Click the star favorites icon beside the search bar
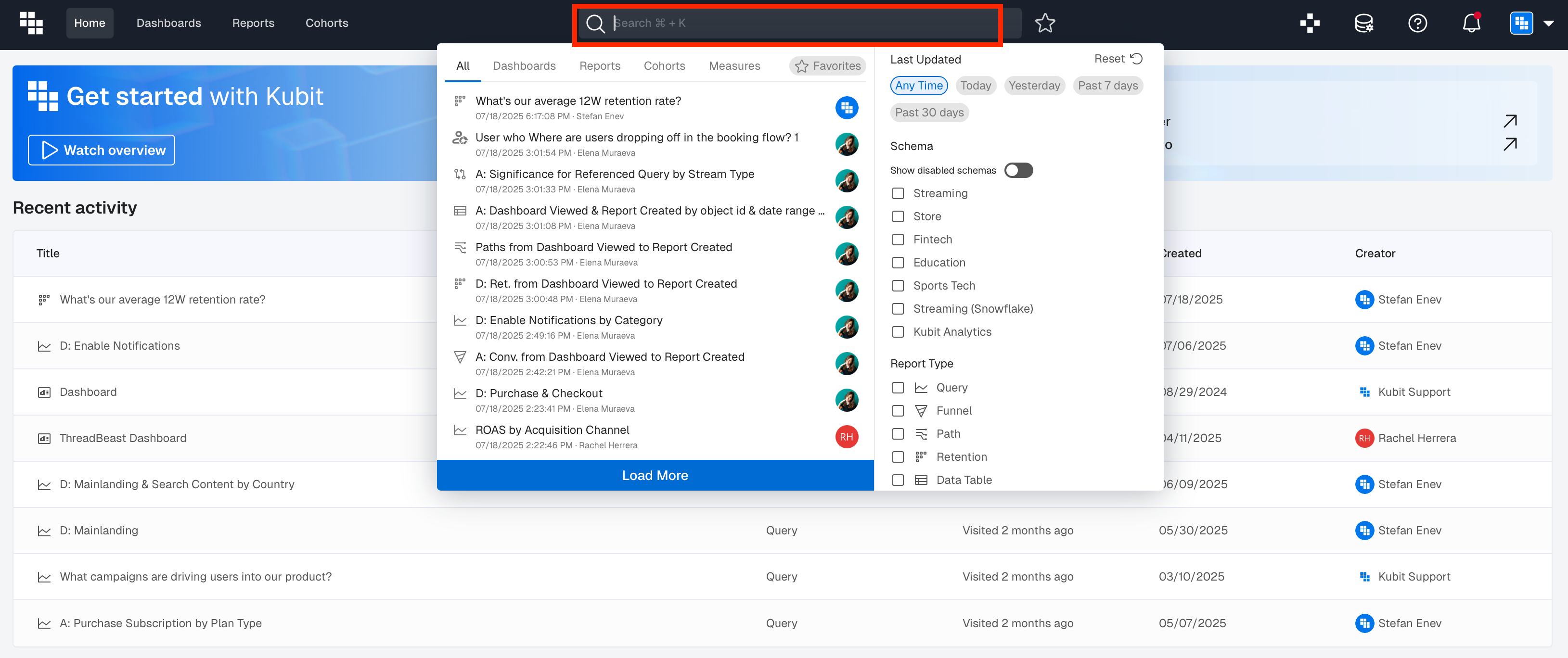This screenshot has width=1568, height=658. click(1045, 23)
